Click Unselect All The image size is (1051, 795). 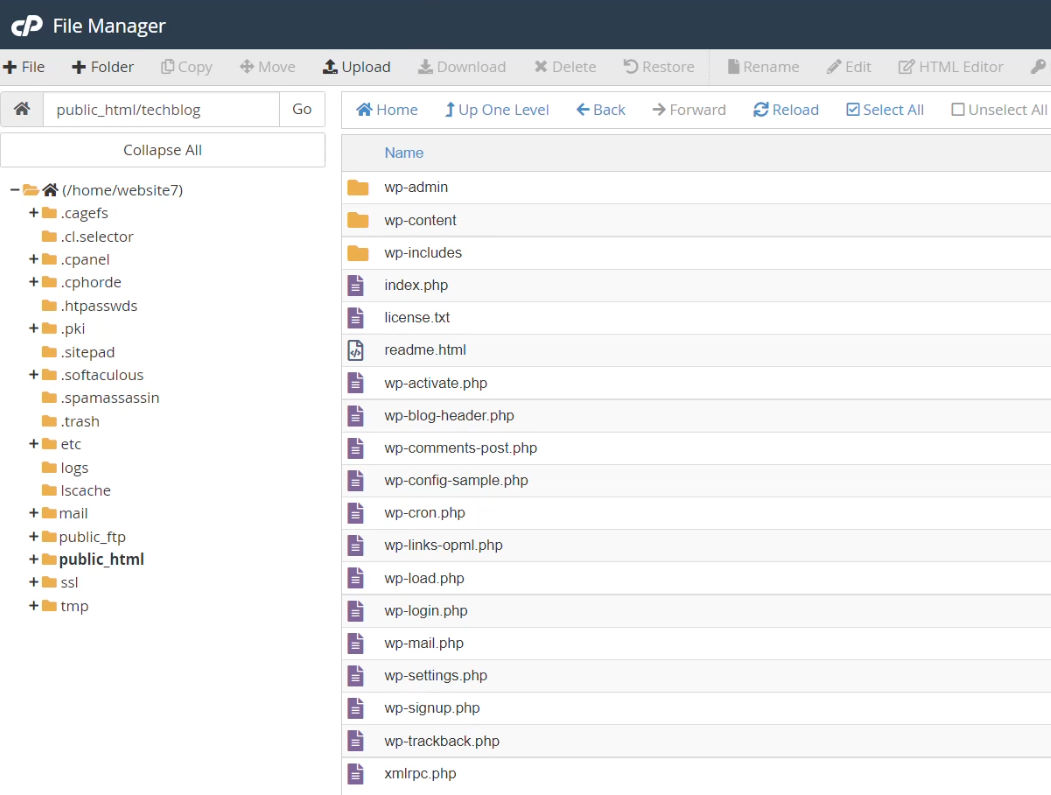999,110
